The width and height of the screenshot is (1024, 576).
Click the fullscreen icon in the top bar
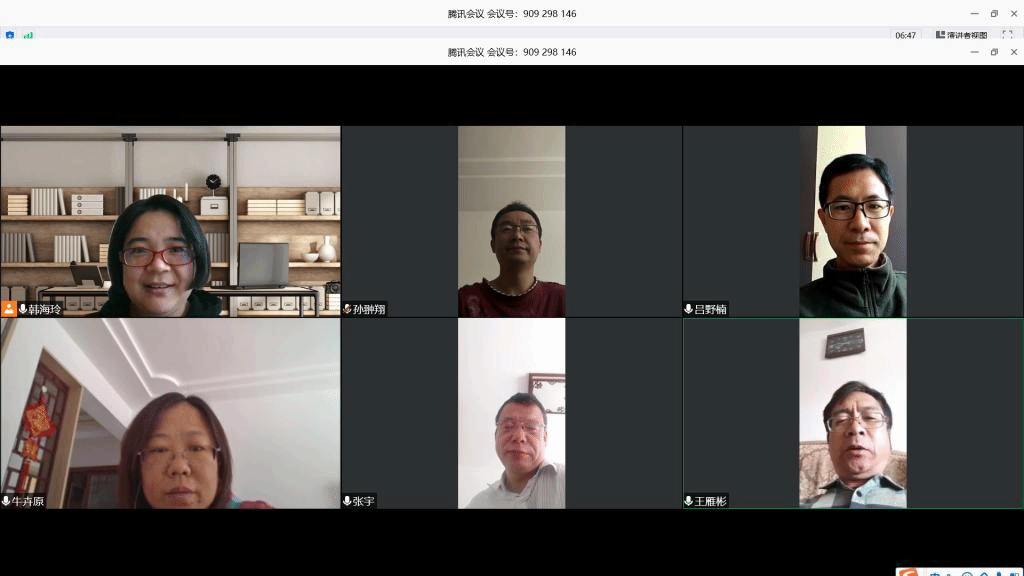1007,35
